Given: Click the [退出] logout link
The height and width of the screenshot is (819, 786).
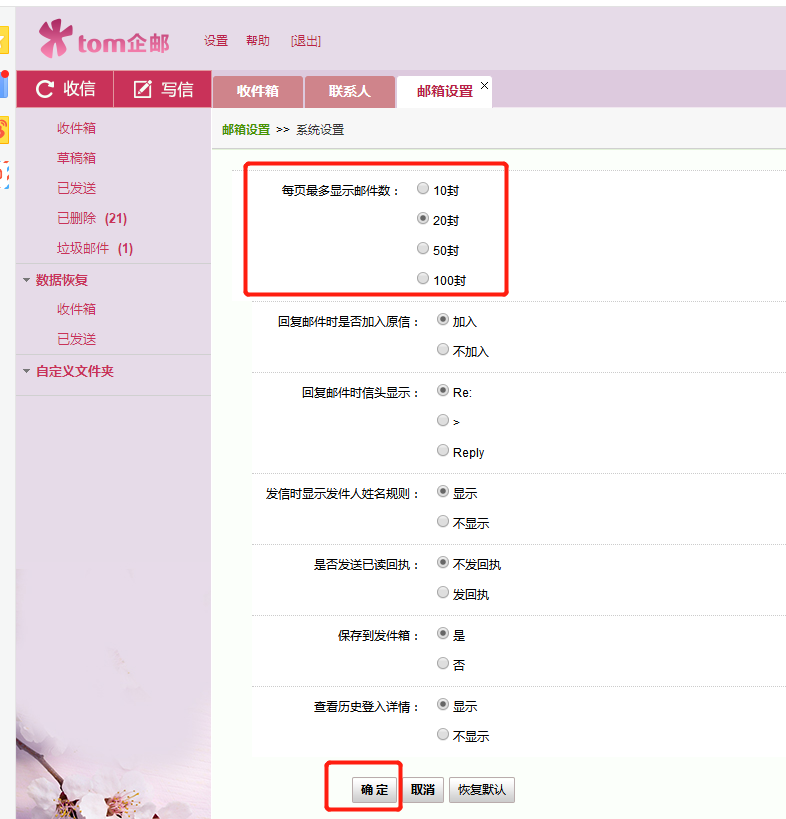Looking at the screenshot, I should click(306, 41).
